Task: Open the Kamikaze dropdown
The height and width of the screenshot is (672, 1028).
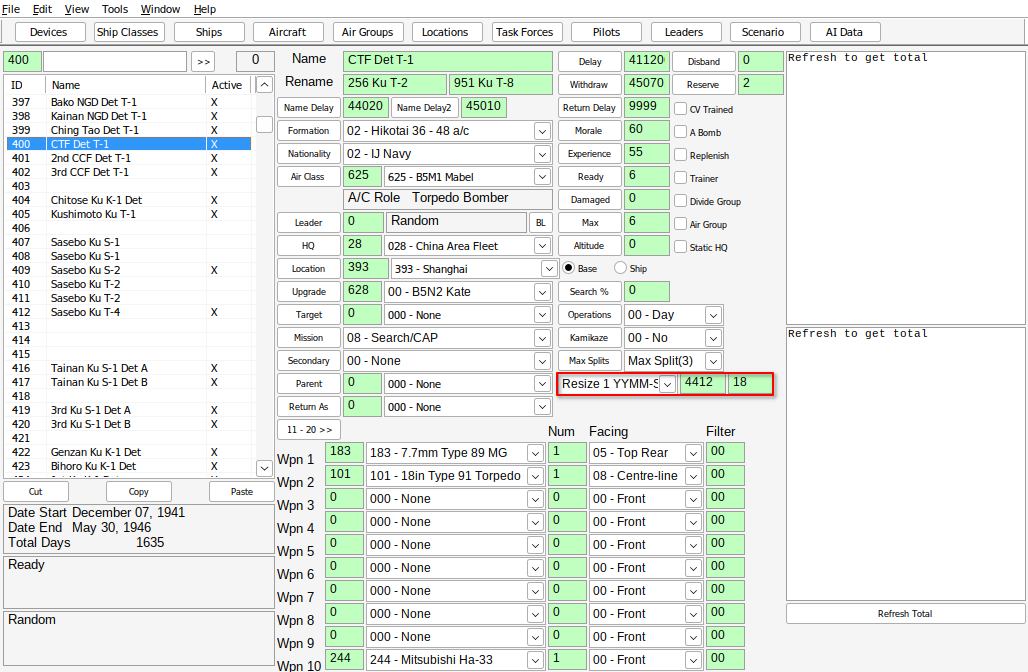Action: click(x=713, y=338)
